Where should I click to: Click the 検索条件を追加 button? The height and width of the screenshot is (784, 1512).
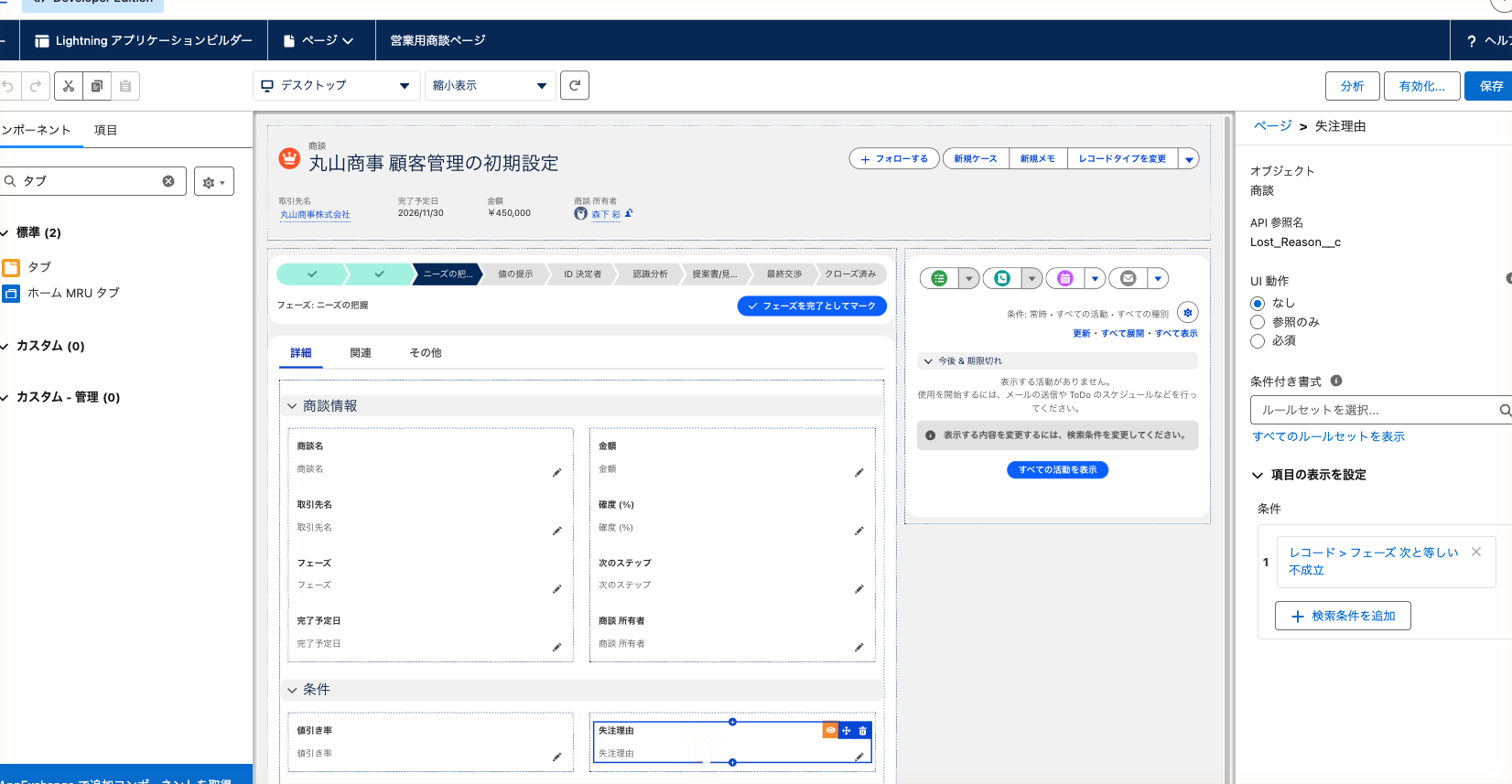(1343, 616)
